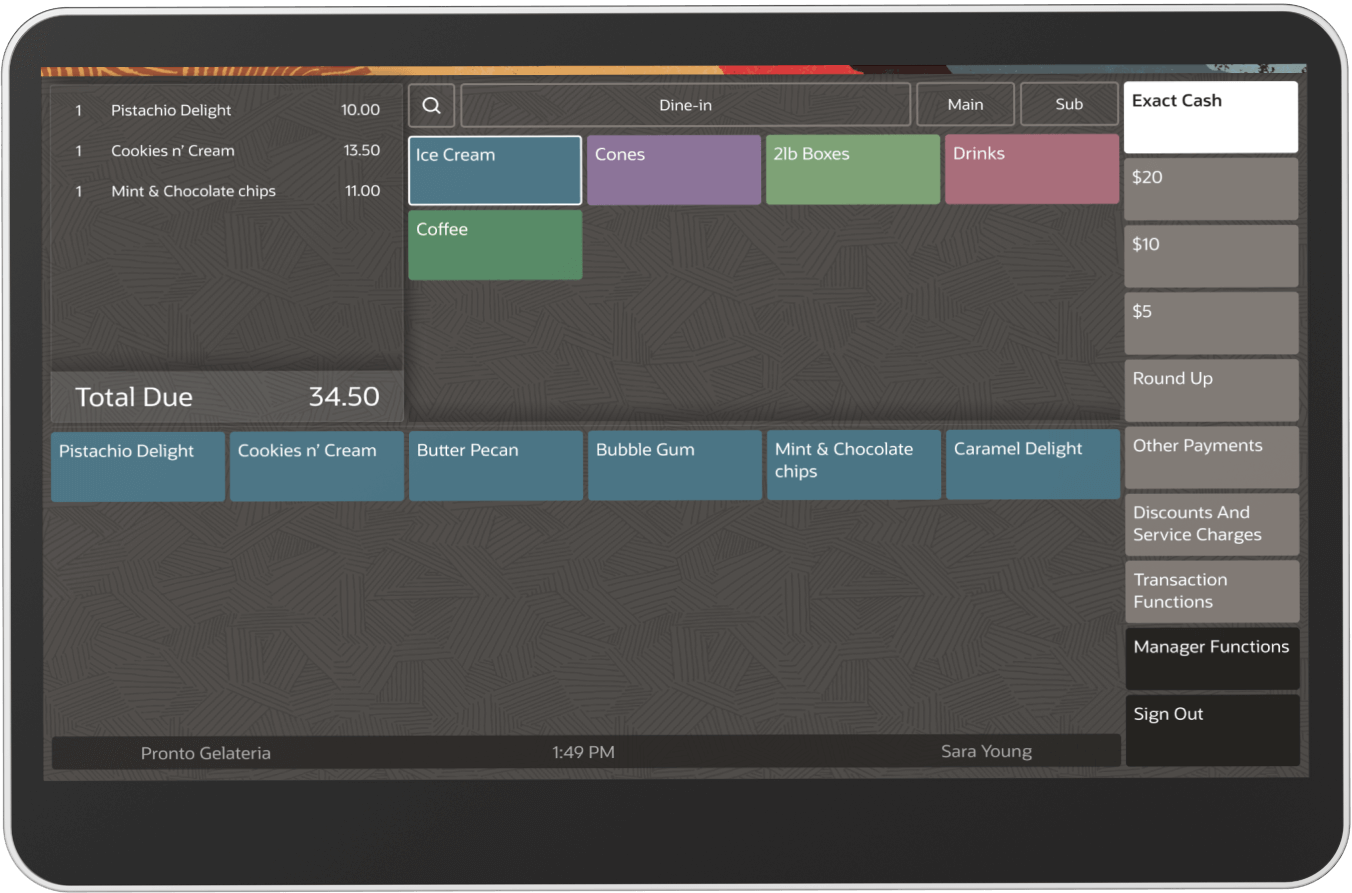Open the item search tool

(x=431, y=104)
